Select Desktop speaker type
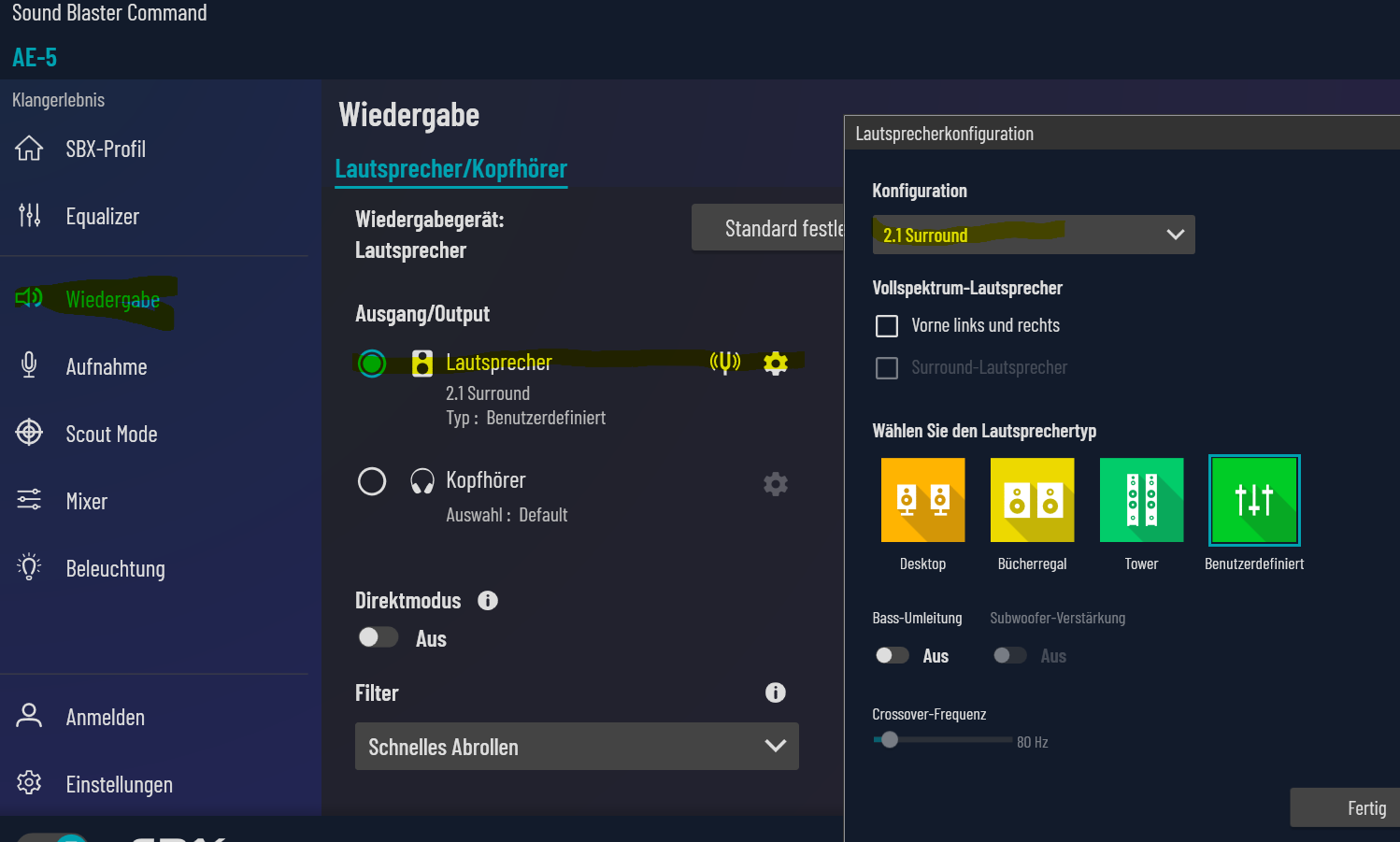The width and height of the screenshot is (1400, 842). [922, 500]
